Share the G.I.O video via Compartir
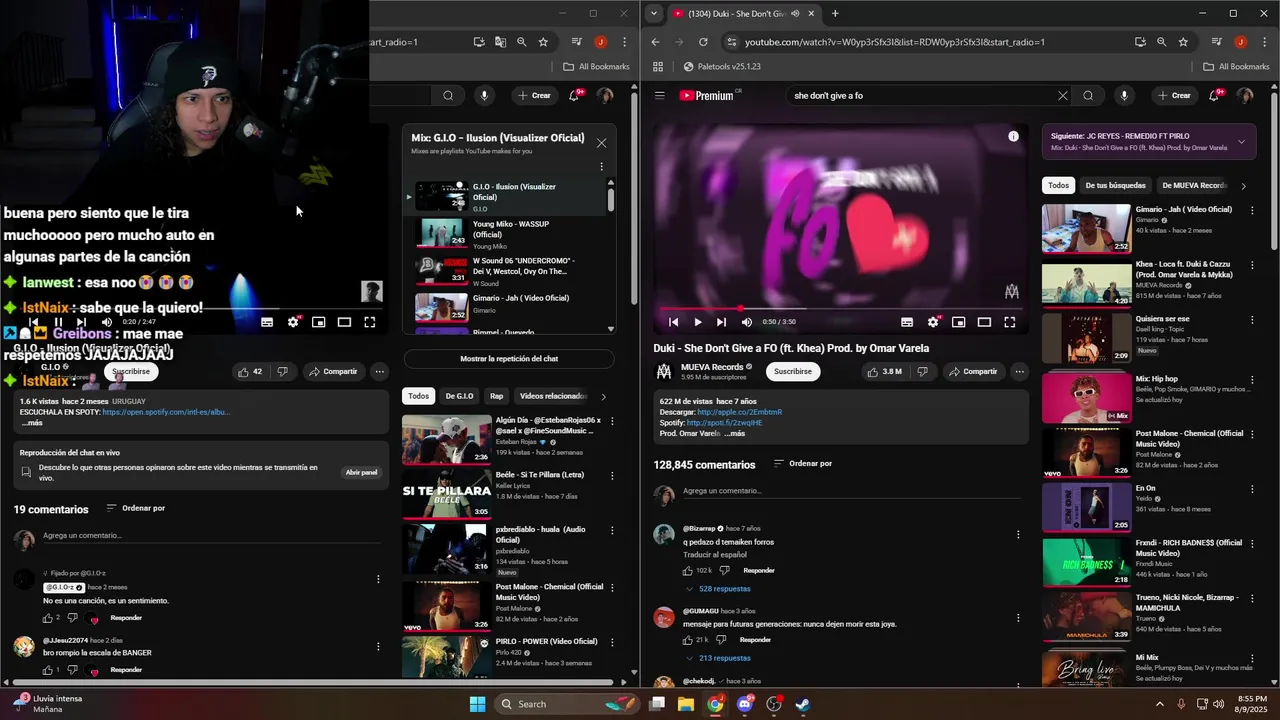Viewport: 1280px width, 720px height. click(333, 371)
